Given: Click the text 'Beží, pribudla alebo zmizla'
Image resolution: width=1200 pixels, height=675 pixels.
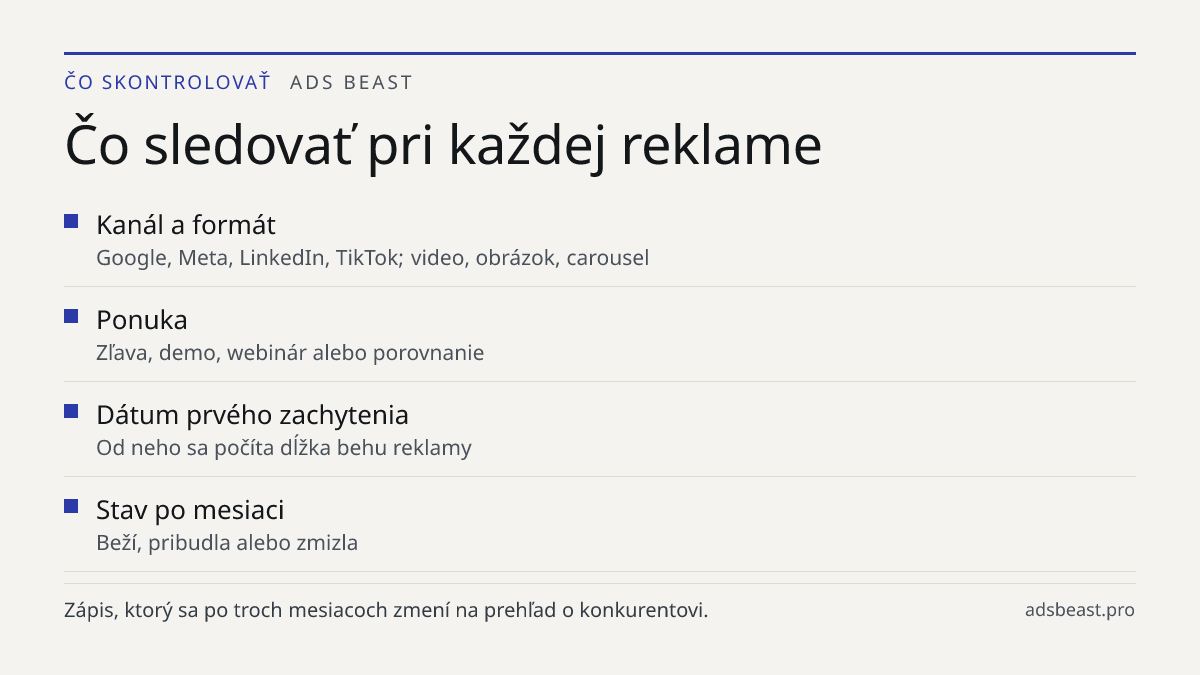Looking at the screenshot, I should coord(227,543).
